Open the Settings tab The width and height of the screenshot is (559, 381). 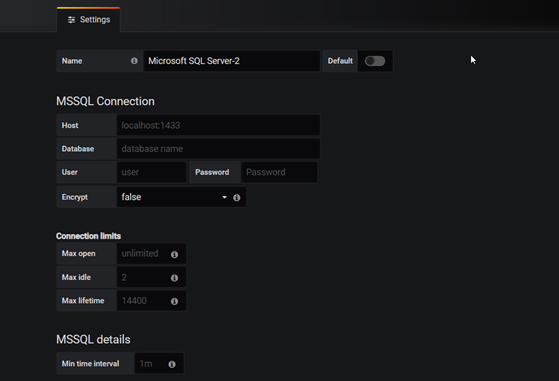pos(88,20)
